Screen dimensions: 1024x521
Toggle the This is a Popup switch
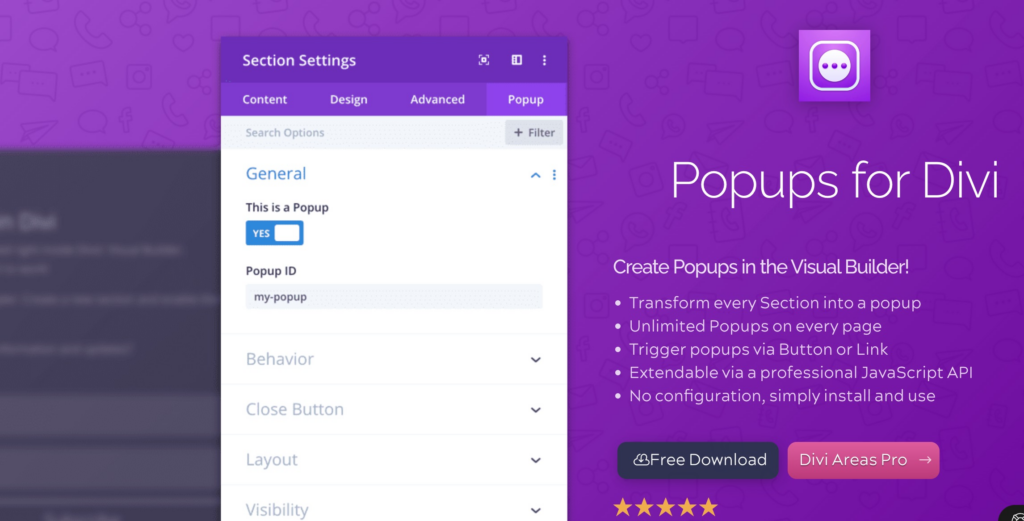tap(274, 233)
